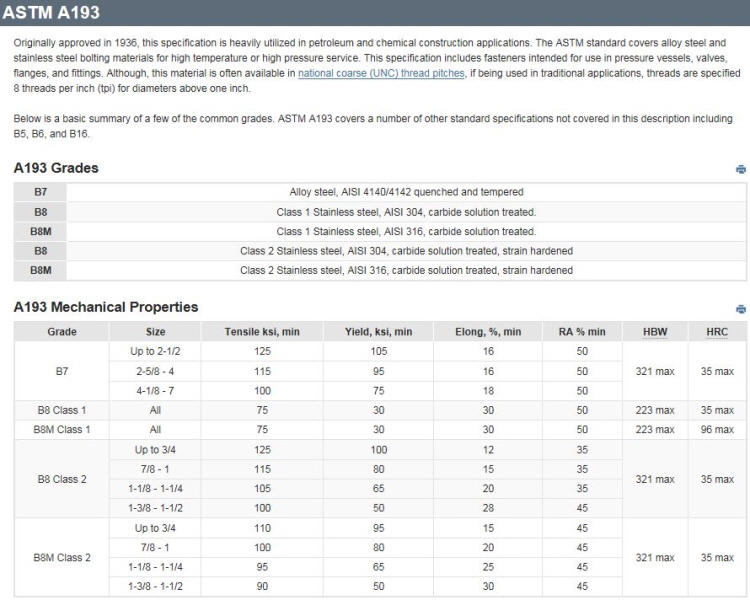The width and height of the screenshot is (750, 600).
Task: Click elongation value 25 for B8M Class 2
Action: pyautogui.click(x=488, y=567)
